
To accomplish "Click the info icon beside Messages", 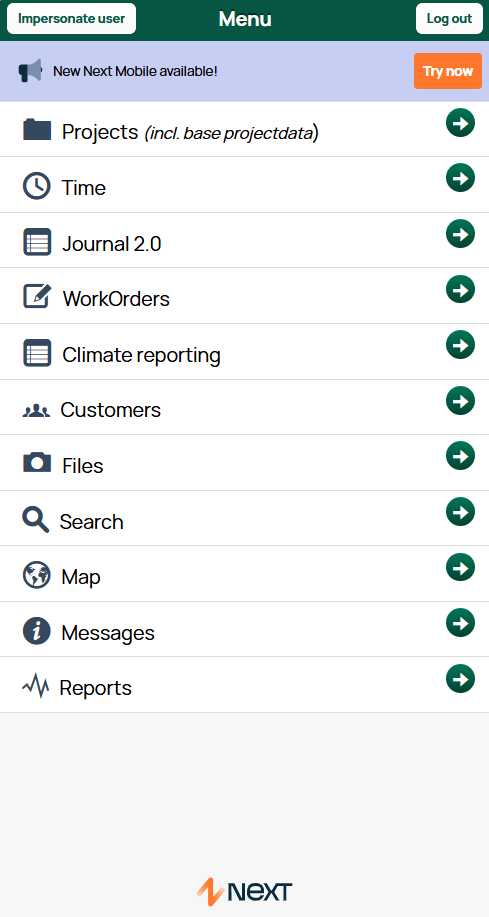I will 37,631.
